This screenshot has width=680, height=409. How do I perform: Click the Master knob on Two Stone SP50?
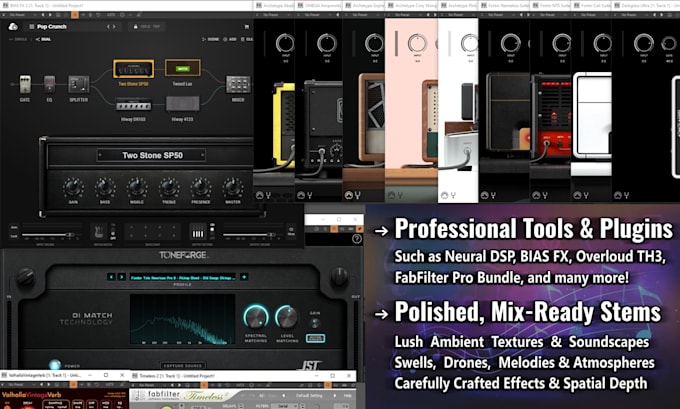tap(233, 188)
